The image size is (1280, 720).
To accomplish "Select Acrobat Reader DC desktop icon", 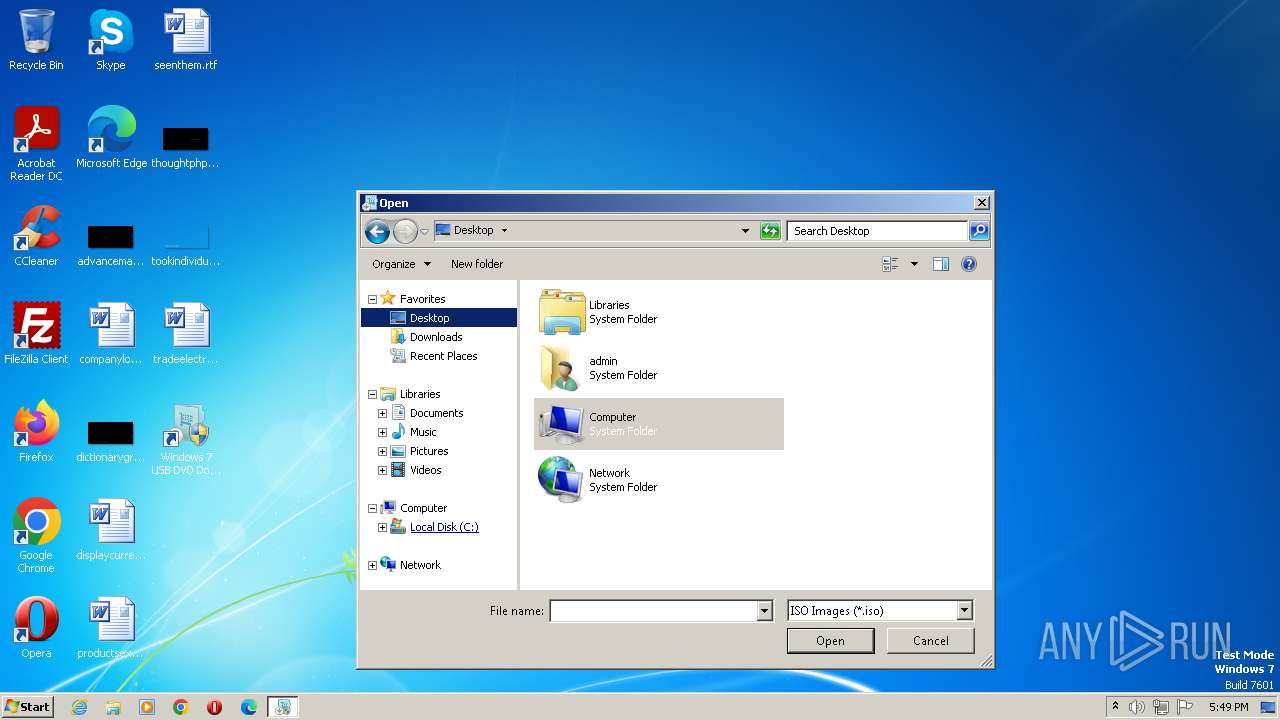I will pyautogui.click(x=36, y=144).
